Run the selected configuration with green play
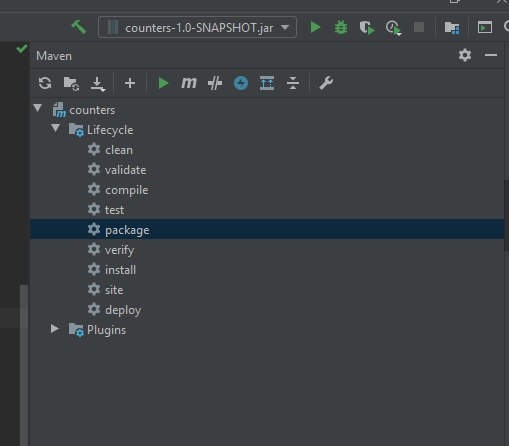The width and height of the screenshot is (509, 446). [315, 27]
